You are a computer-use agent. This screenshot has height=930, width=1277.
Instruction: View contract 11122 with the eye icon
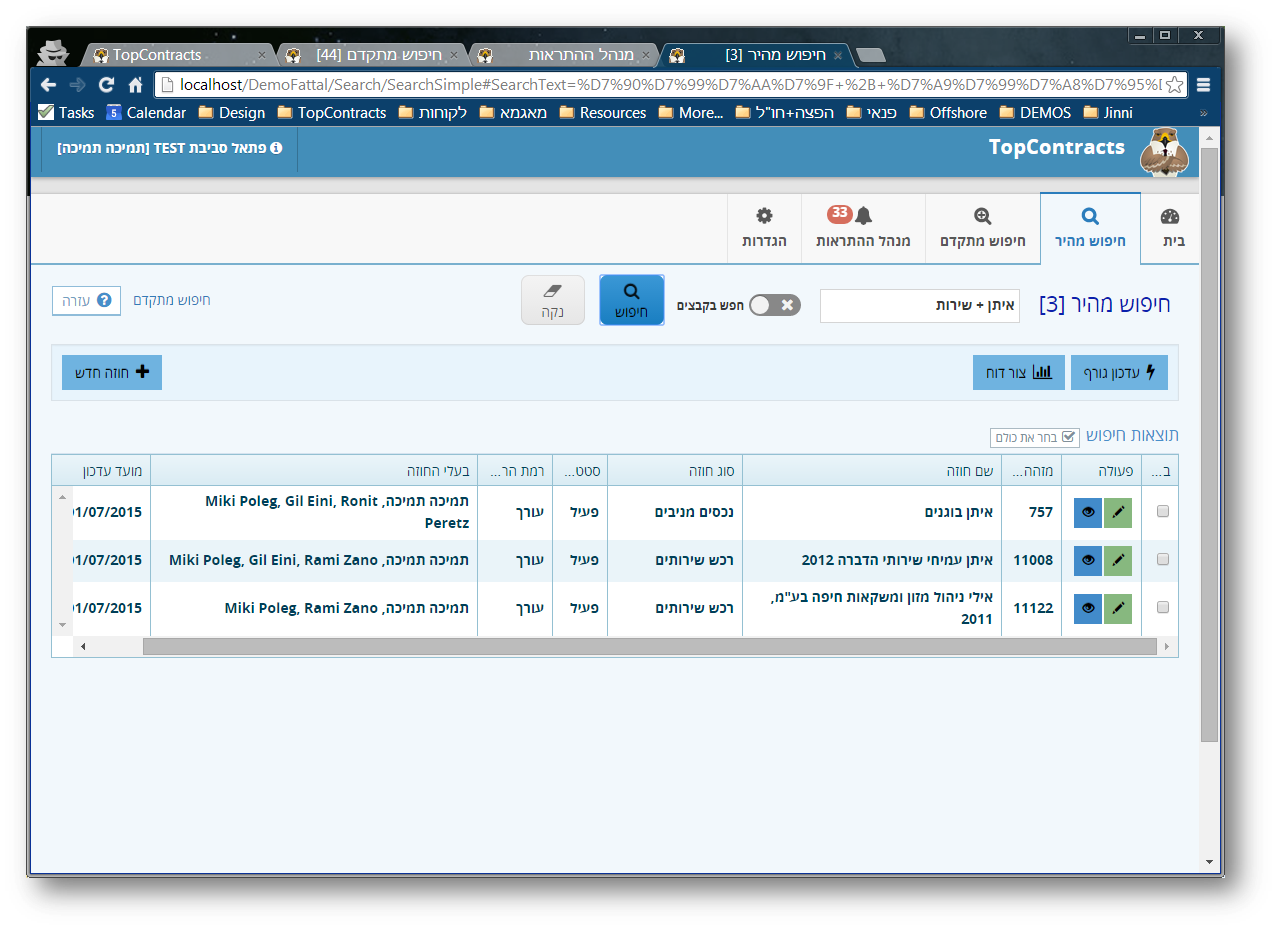point(1088,608)
